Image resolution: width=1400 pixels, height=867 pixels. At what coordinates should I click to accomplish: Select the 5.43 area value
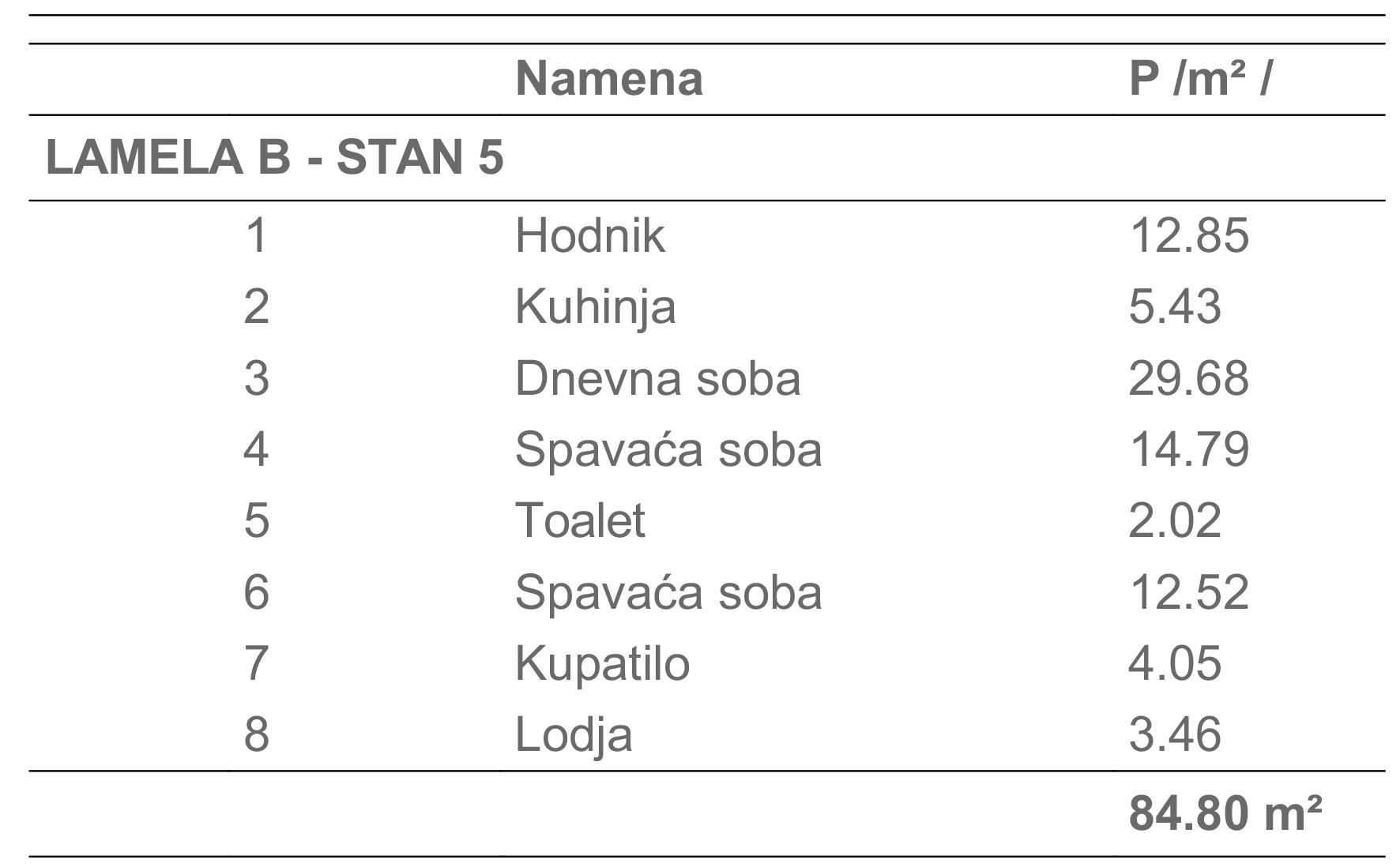point(1175,306)
